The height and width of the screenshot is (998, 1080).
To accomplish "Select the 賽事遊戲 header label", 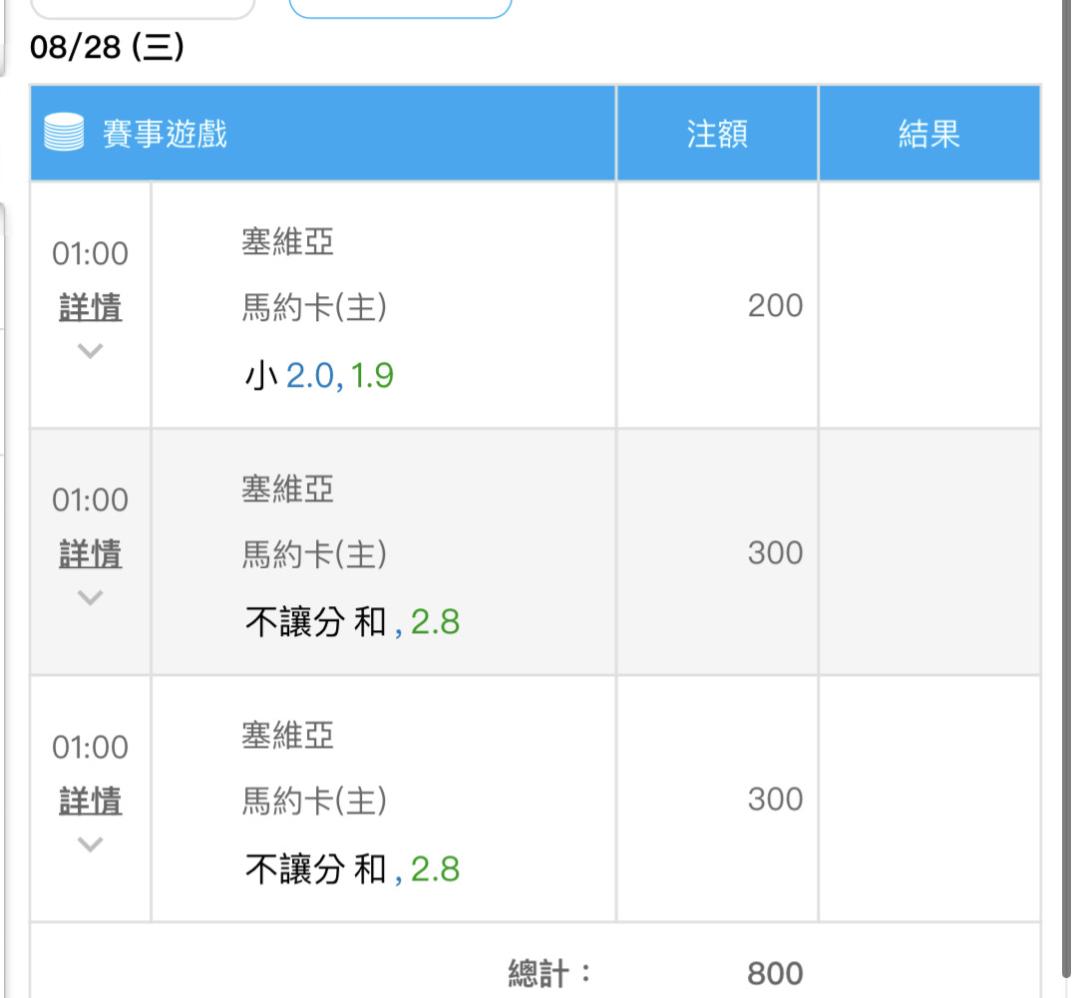I will click(x=165, y=134).
